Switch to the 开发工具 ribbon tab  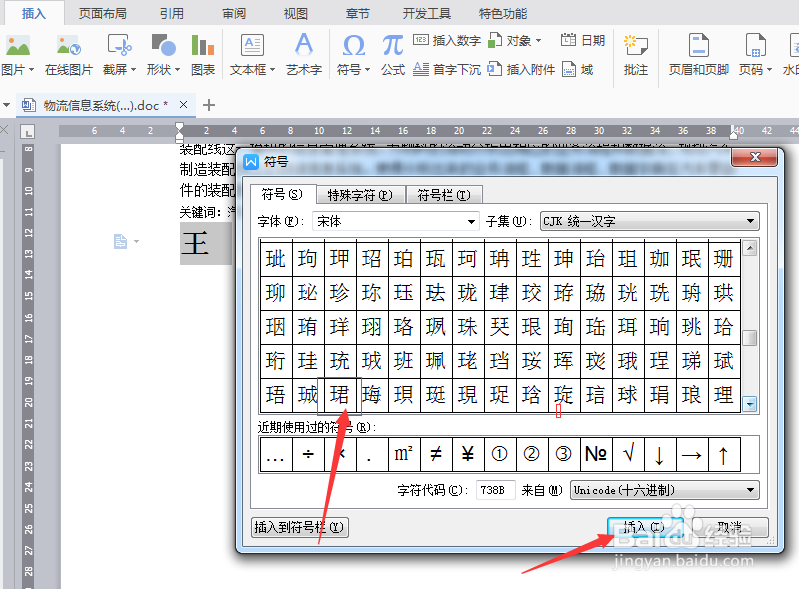427,13
